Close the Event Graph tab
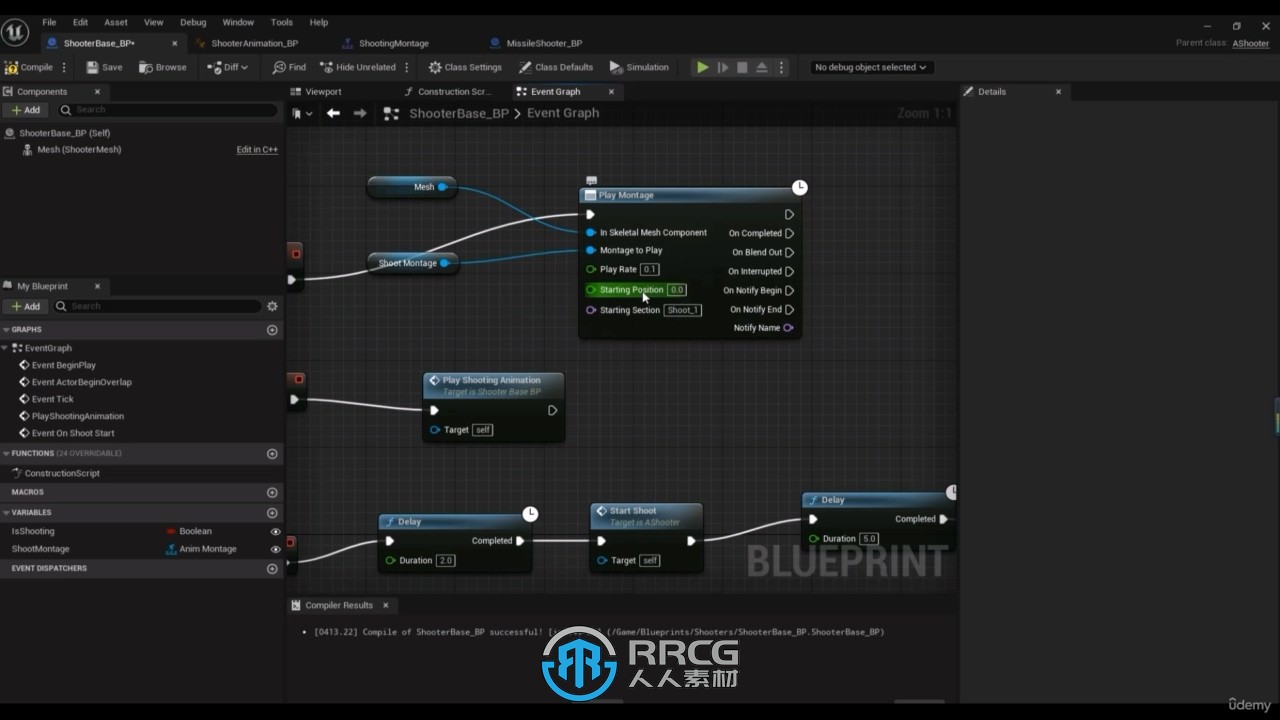The image size is (1280, 720). (x=611, y=91)
